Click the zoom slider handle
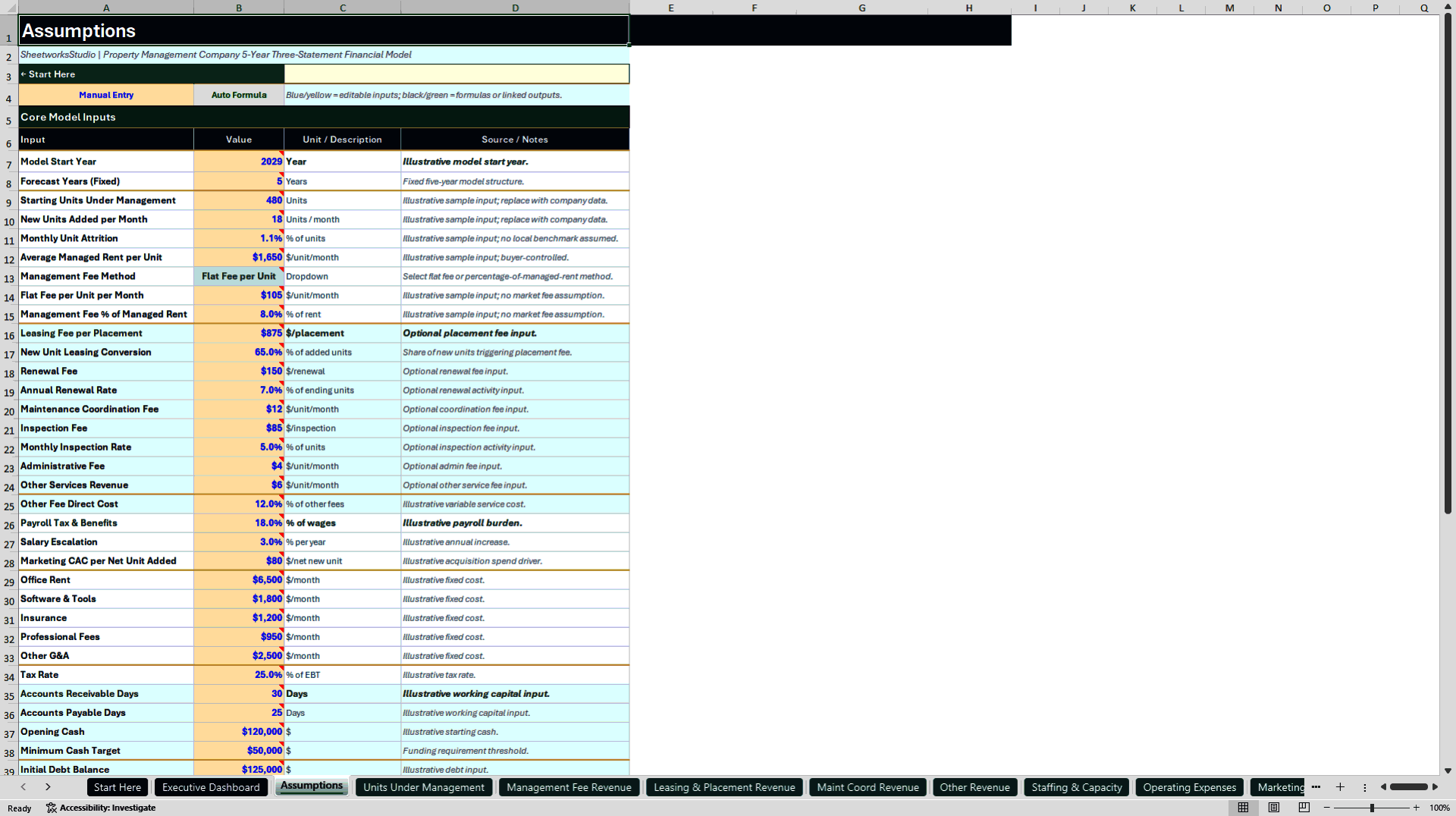The width and height of the screenshot is (1456, 816). pos(1372,808)
